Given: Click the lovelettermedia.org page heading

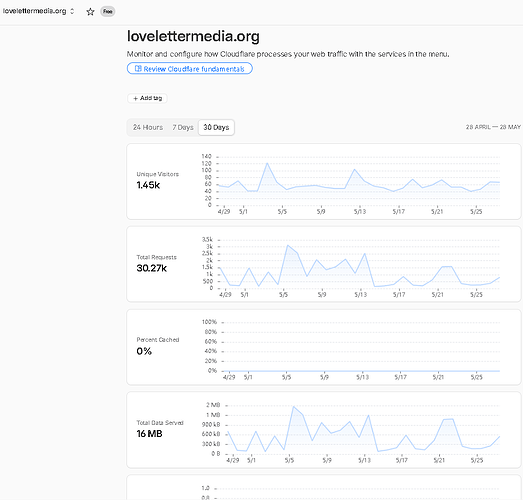Looking at the screenshot, I should [x=193, y=36].
